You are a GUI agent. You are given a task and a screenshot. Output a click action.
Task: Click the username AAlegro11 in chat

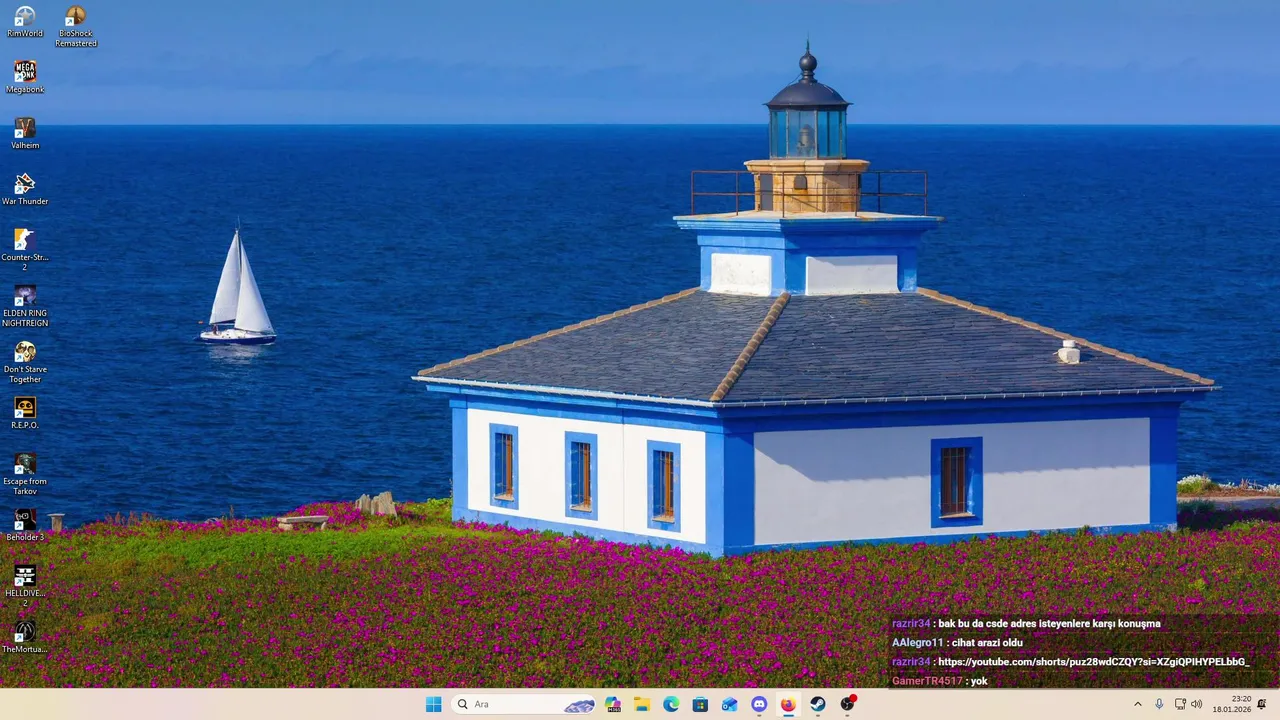click(x=918, y=643)
